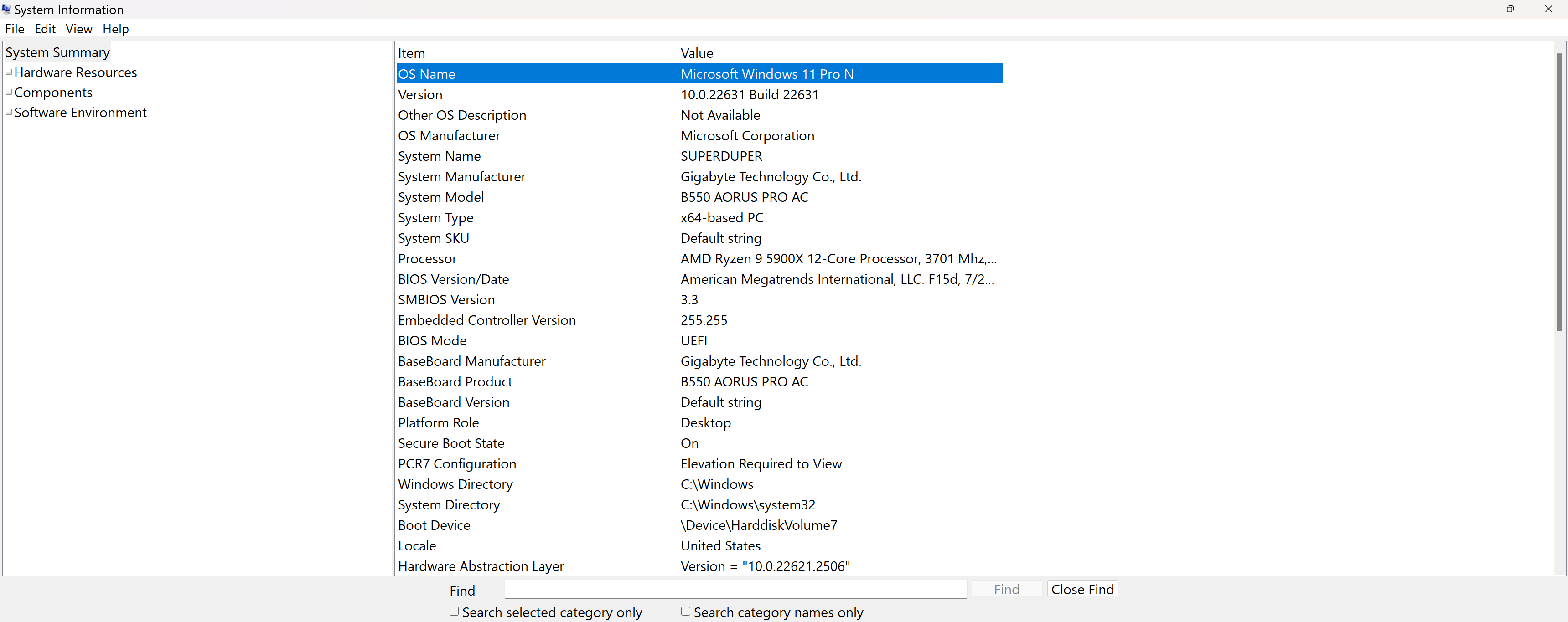Viewport: 1568px width, 622px height.
Task: Click the vertical scrollbar thumb
Action: (x=1559, y=192)
